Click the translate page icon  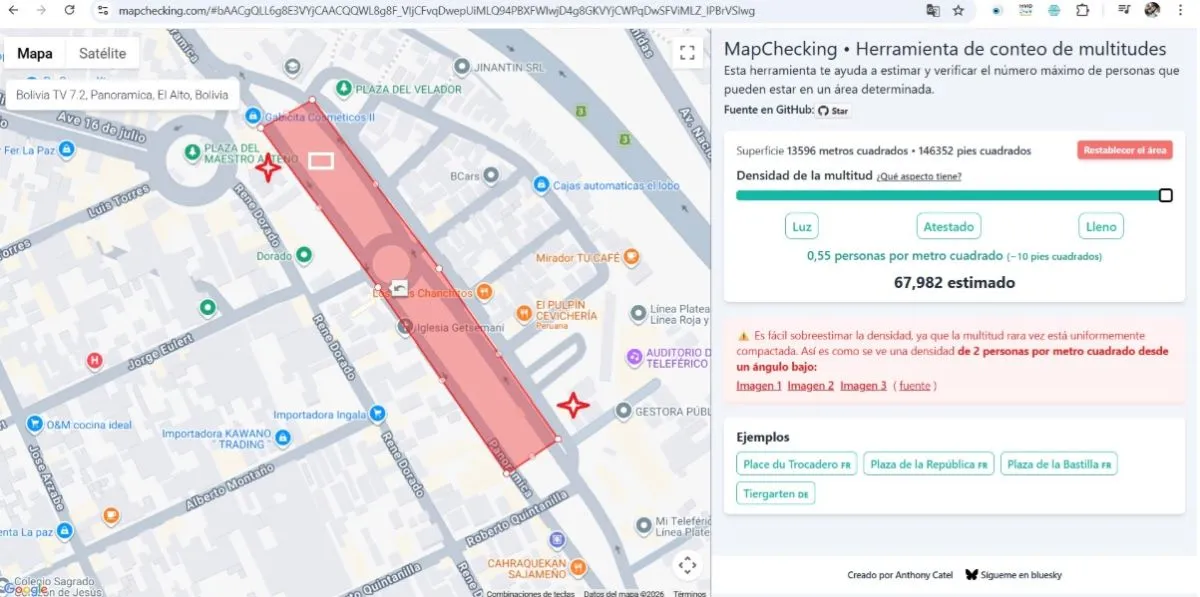[x=932, y=10]
